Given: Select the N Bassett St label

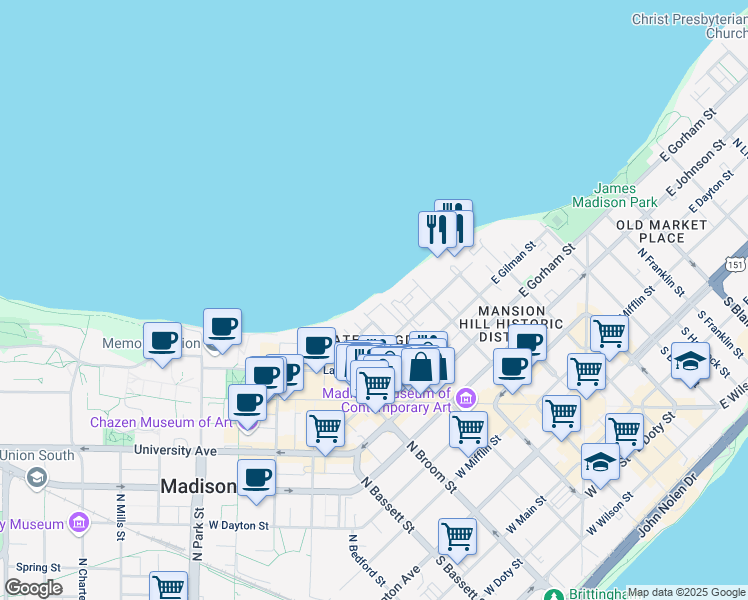Looking at the screenshot, I should coord(387,505).
